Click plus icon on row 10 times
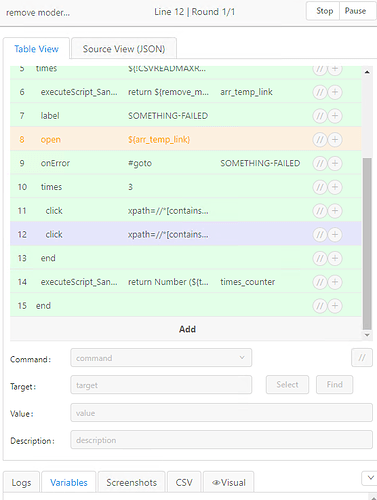This screenshot has height=500, width=377. coord(335,187)
